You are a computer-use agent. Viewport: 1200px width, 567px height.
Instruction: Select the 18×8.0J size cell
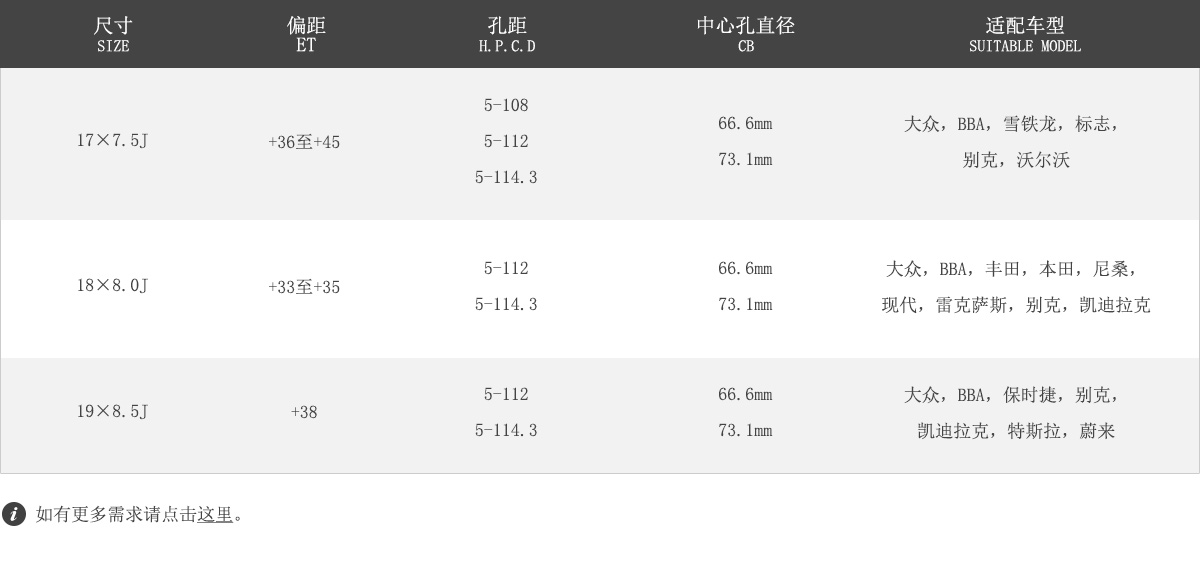113,285
